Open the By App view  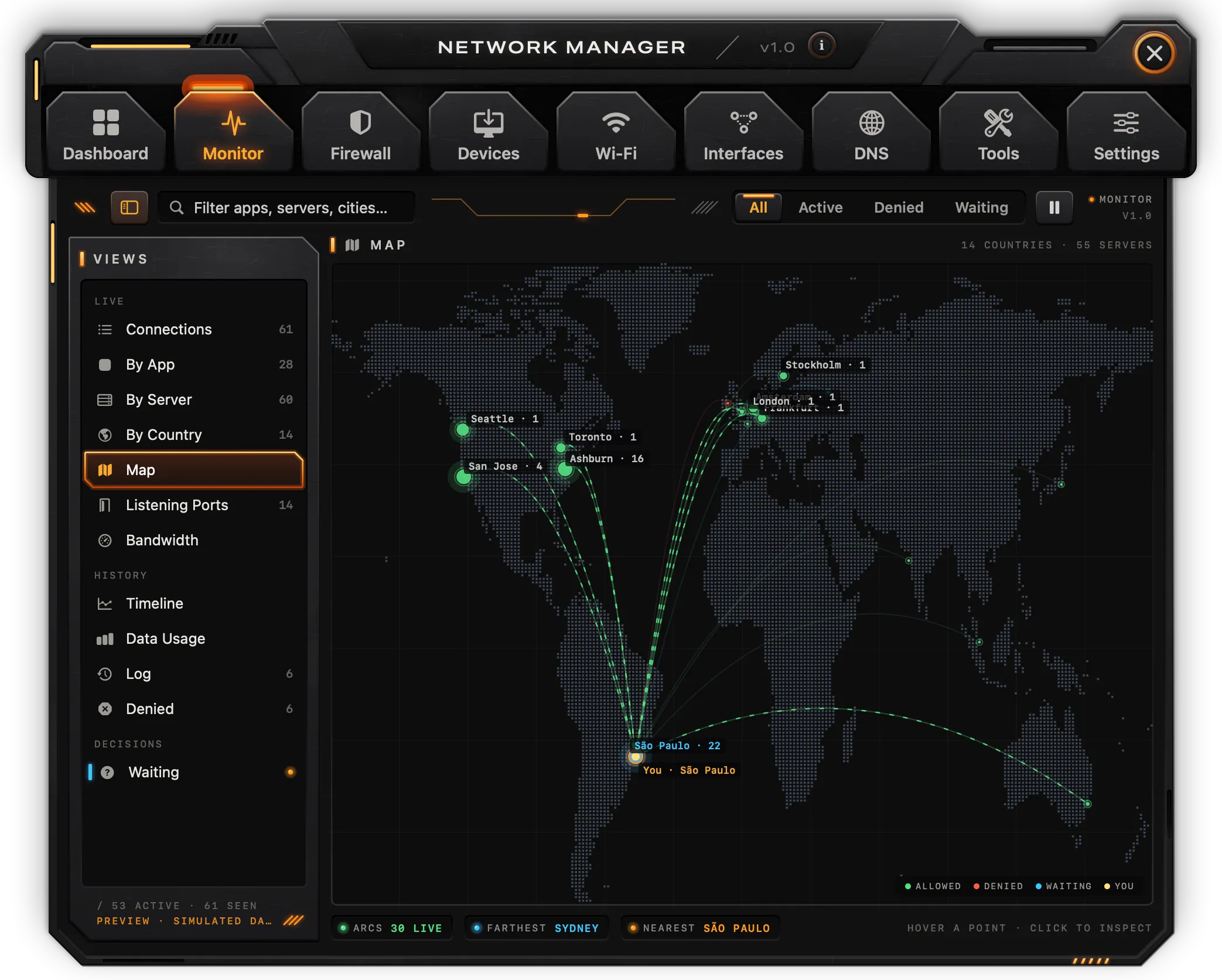(194, 364)
